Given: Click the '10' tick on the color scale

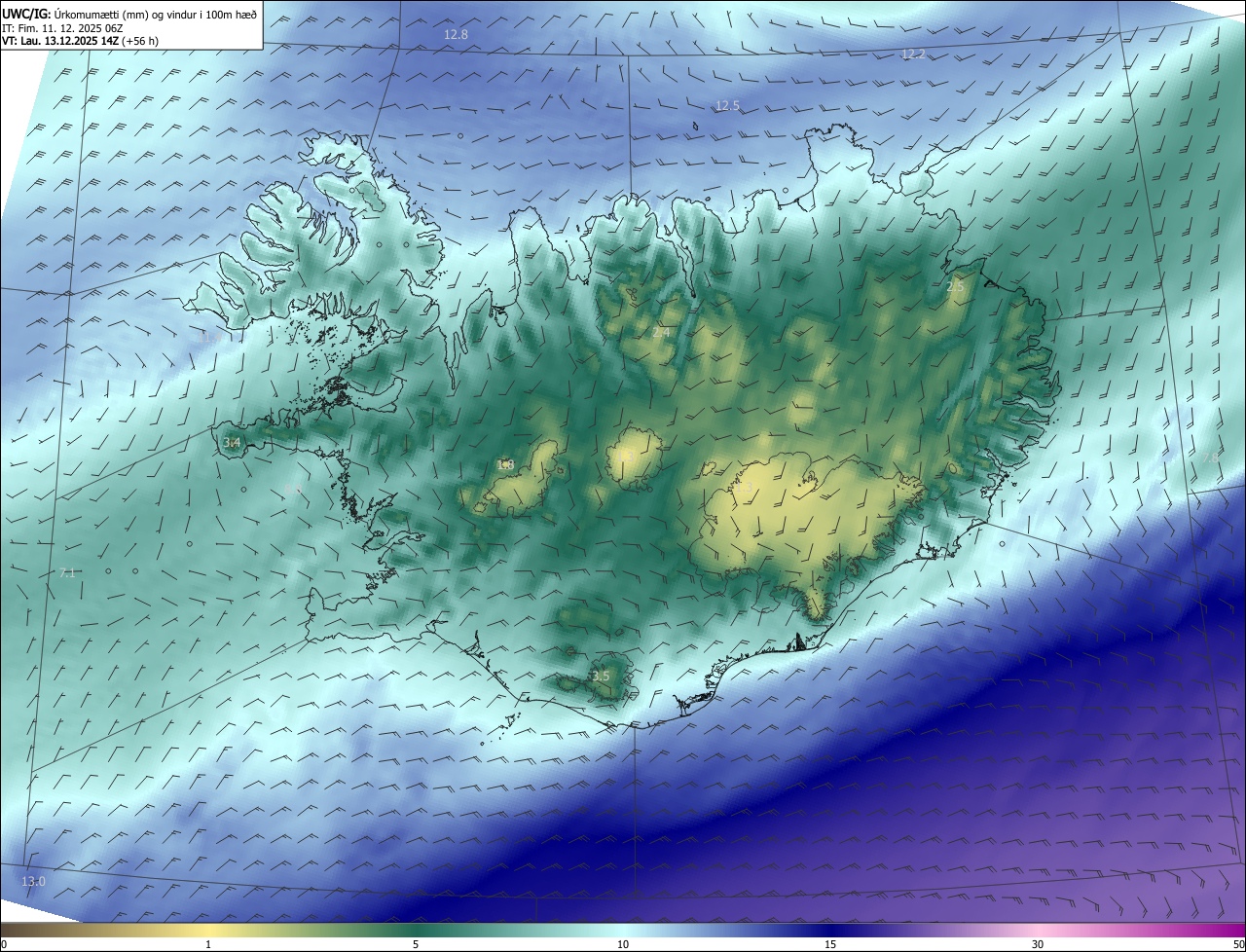Looking at the screenshot, I should (623, 944).
